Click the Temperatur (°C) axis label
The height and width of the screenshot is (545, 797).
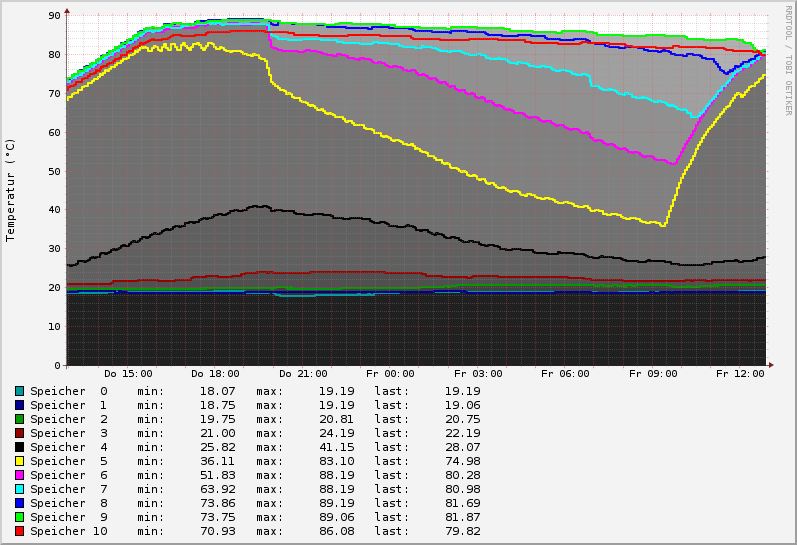coord(11,190)
